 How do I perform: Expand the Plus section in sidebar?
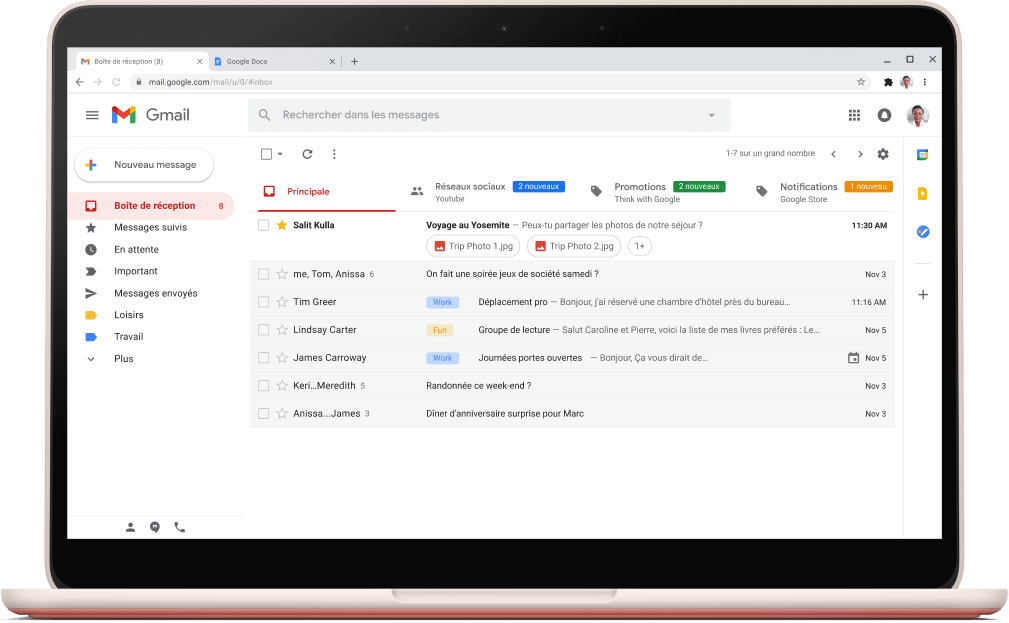click(123, 359)
